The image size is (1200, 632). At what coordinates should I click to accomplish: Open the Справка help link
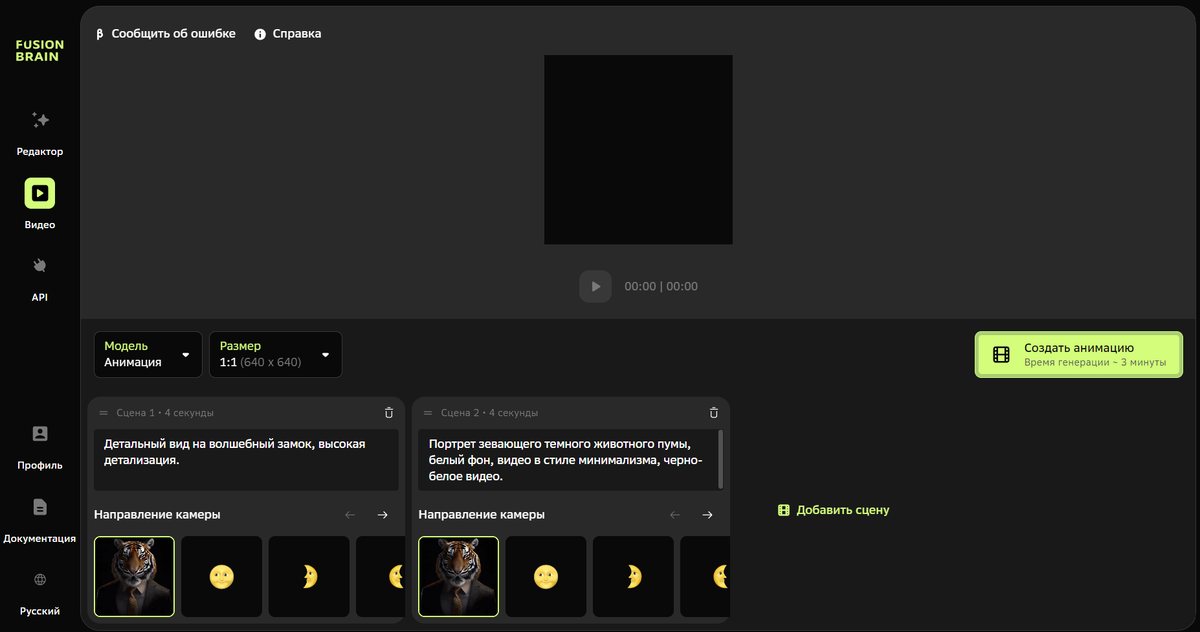tap(288, 34)
